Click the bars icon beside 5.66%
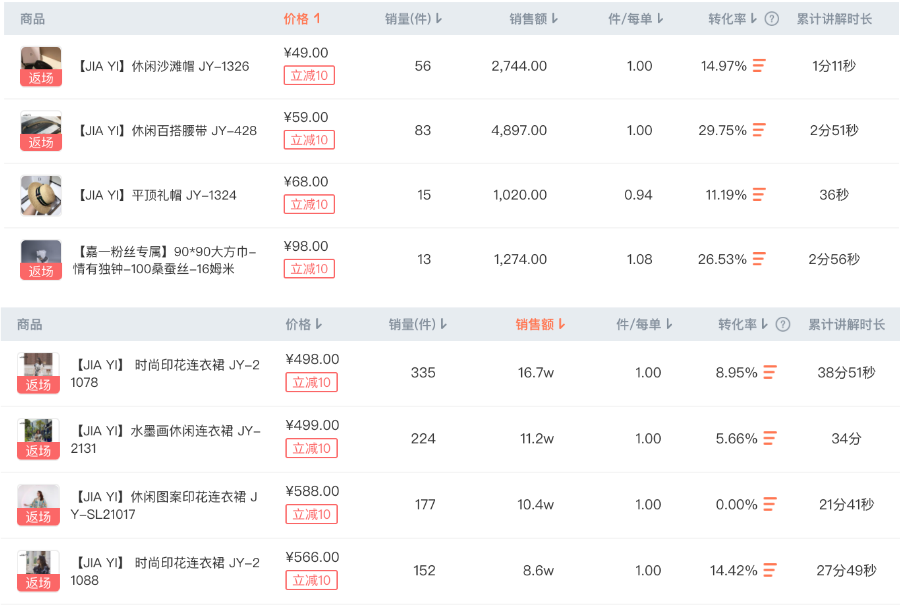900x609 pixels. coord(770,438)
